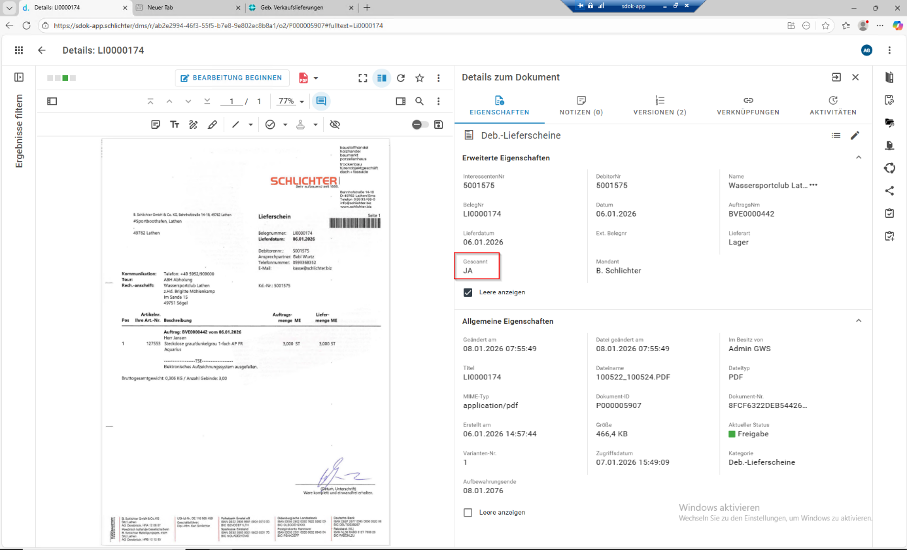Mark document as favorite with star
Viewport: 908px width, 550px height.
pos(420,78)
